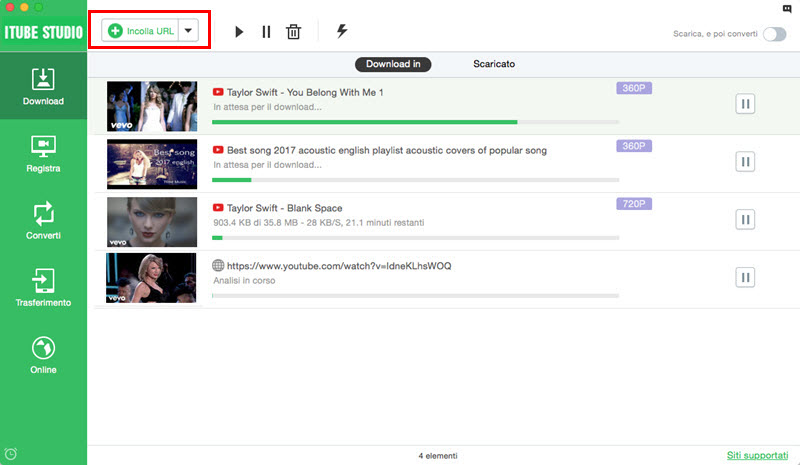Select the https://www.youtube.com/watch URL text
Viewport: 800px width, 465px height.
pyautogui.click(x=339, y=266)
